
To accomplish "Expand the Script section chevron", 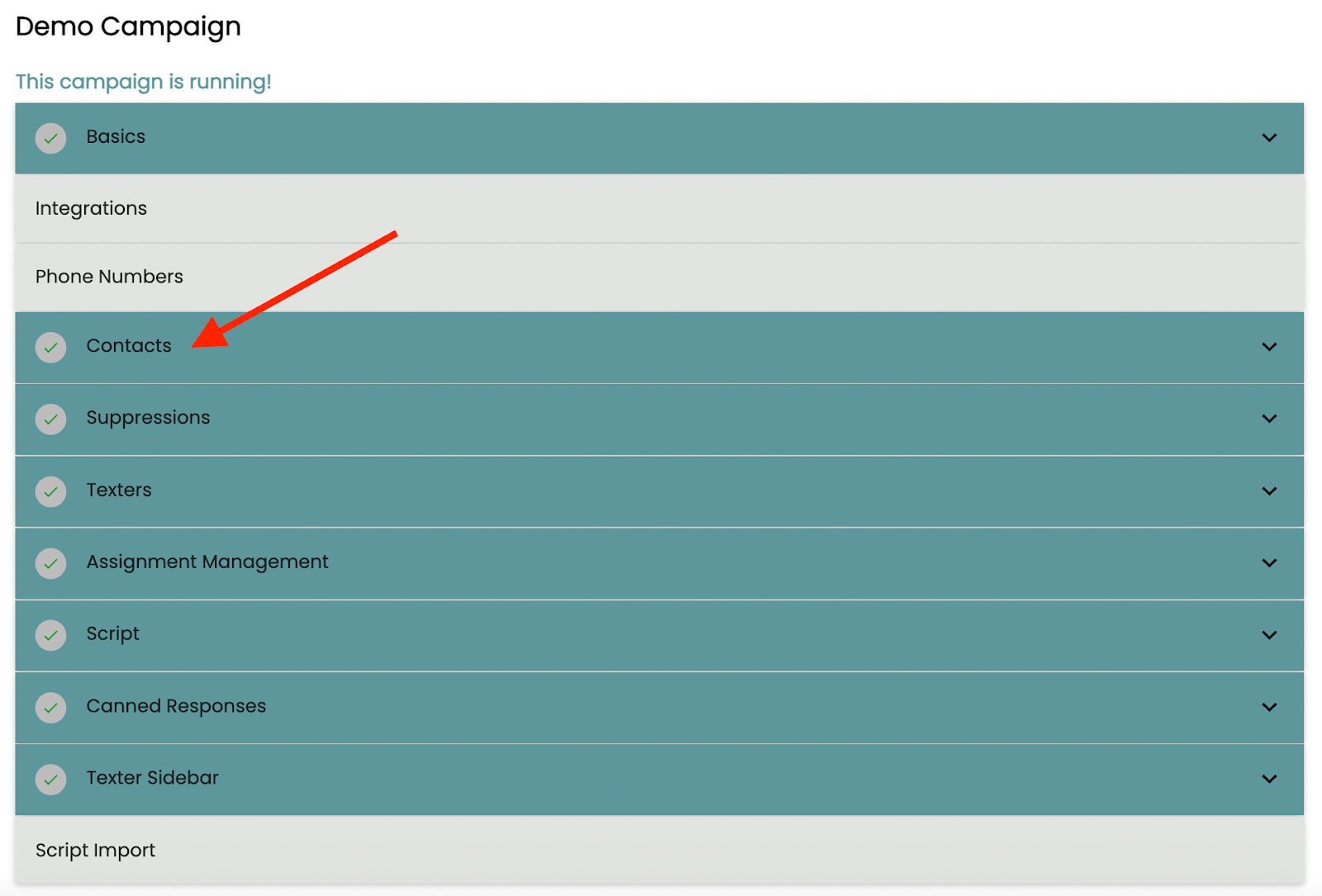I will point(1269,635).
